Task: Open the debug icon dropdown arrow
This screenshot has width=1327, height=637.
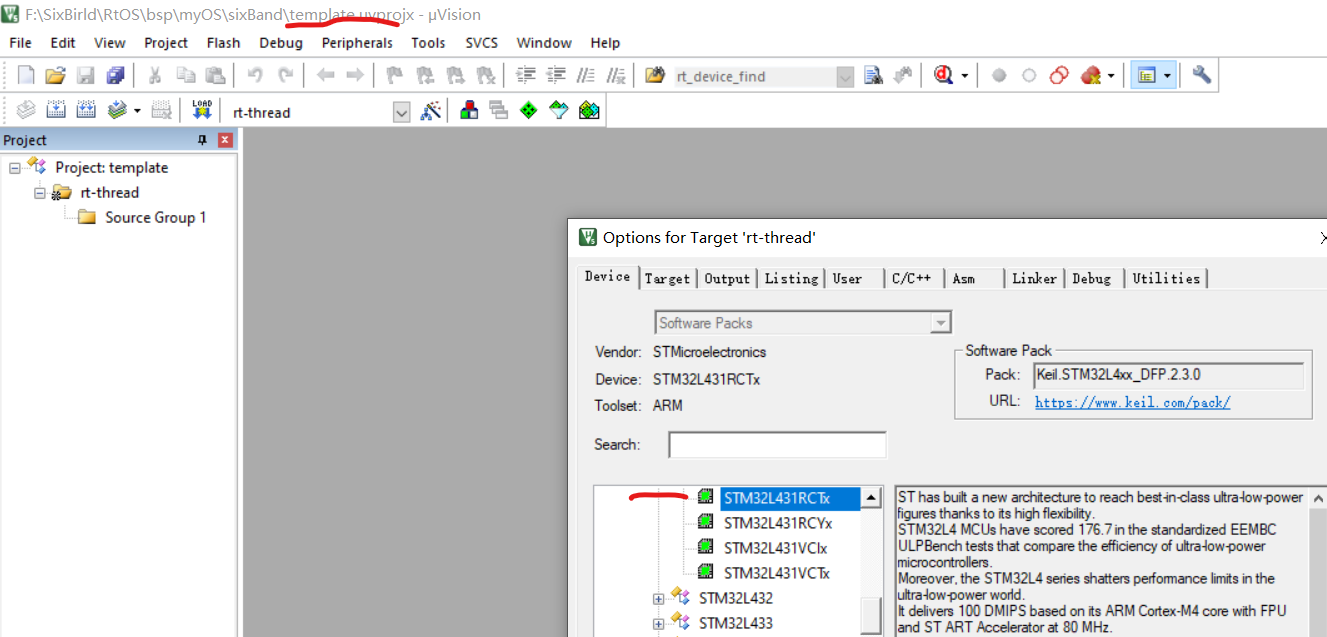Action: click(x=964, y=76)
